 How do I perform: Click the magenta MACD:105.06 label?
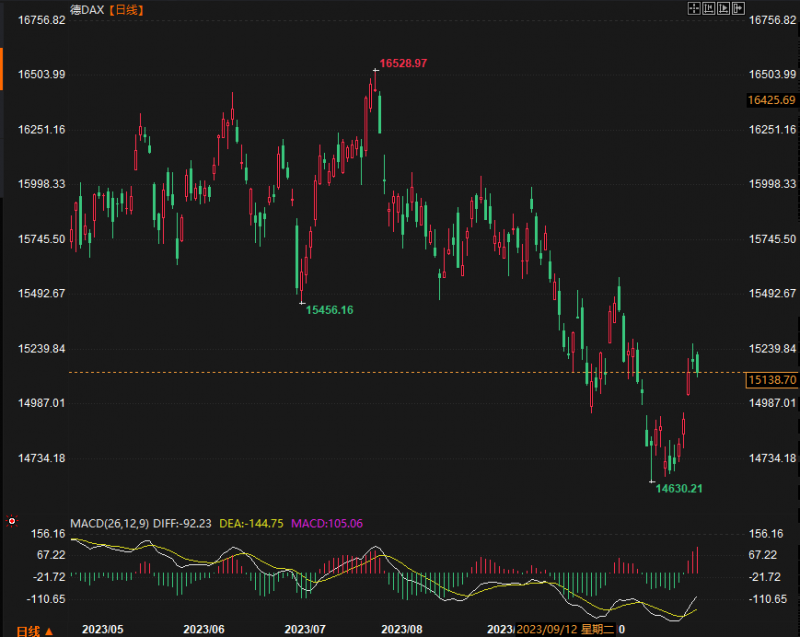[x=328, y=523]
